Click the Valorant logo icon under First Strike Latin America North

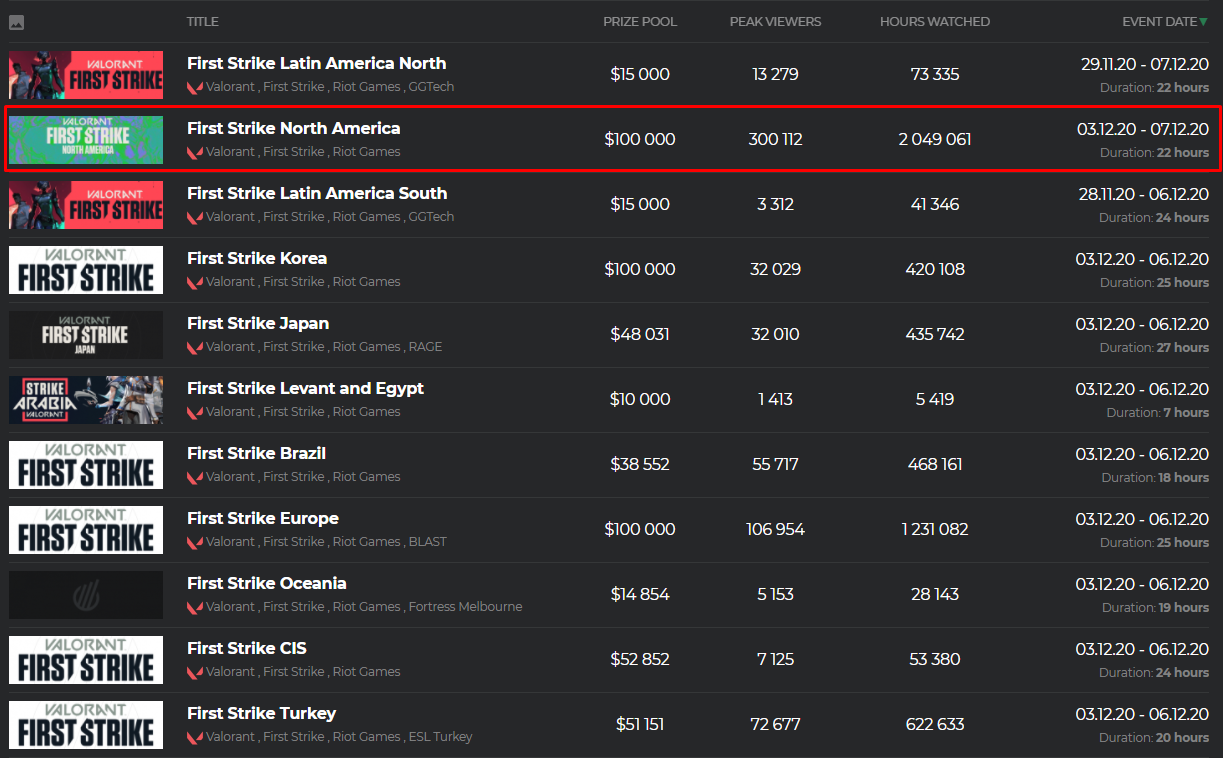tap(195, 87)
